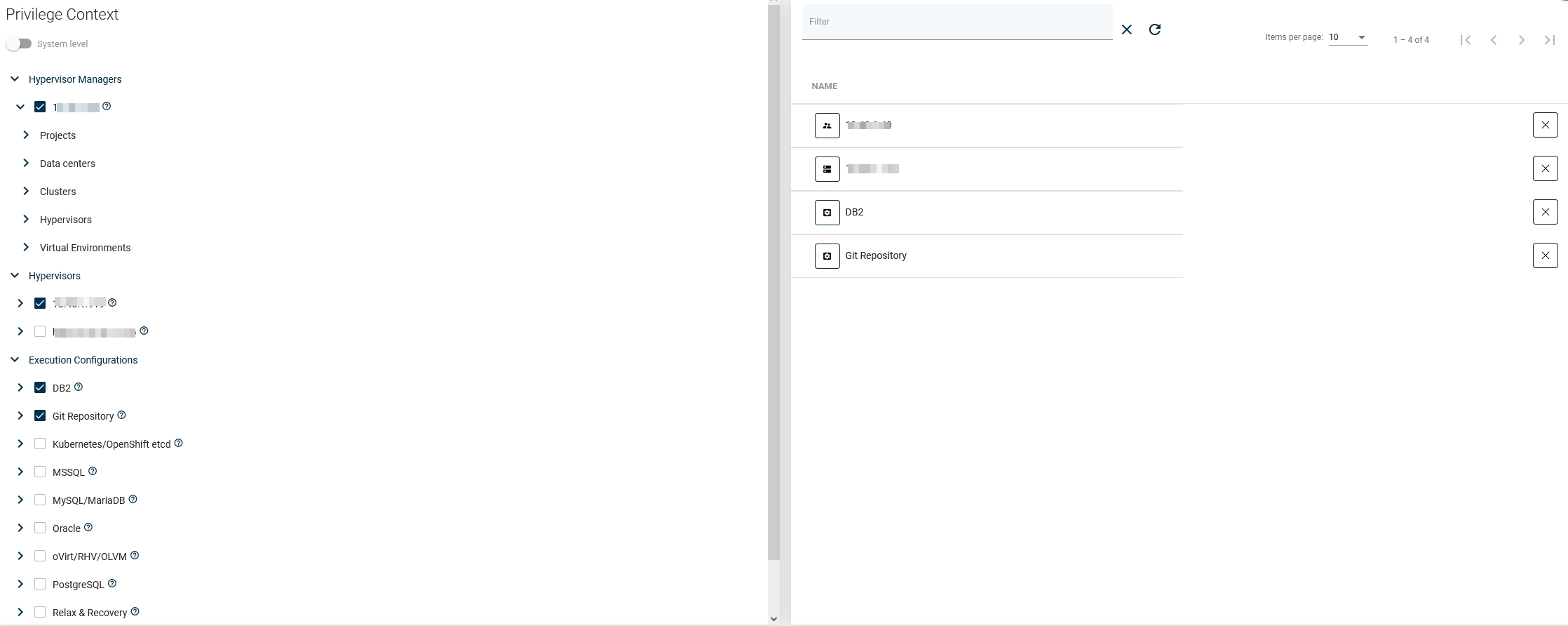Click the help icon next to Oracle
This screenshot has width=1568, height=626.
88,527
